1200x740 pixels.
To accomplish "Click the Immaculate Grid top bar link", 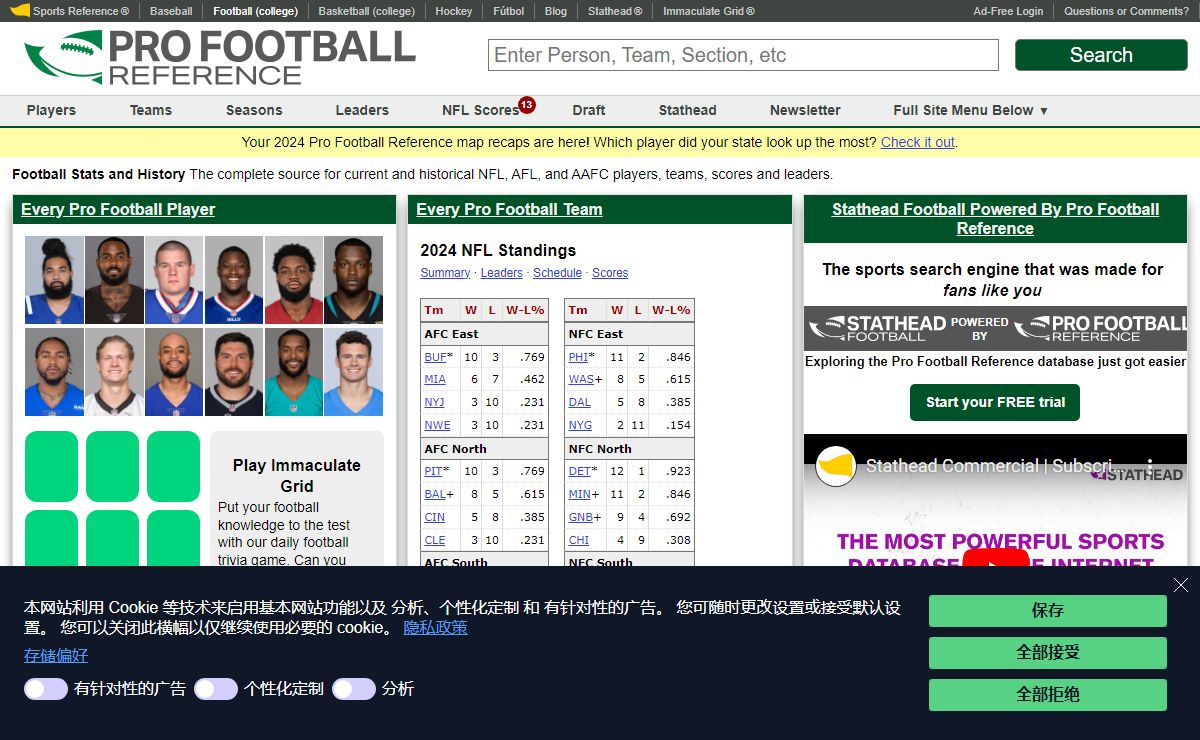I will [x=709, y=11].
